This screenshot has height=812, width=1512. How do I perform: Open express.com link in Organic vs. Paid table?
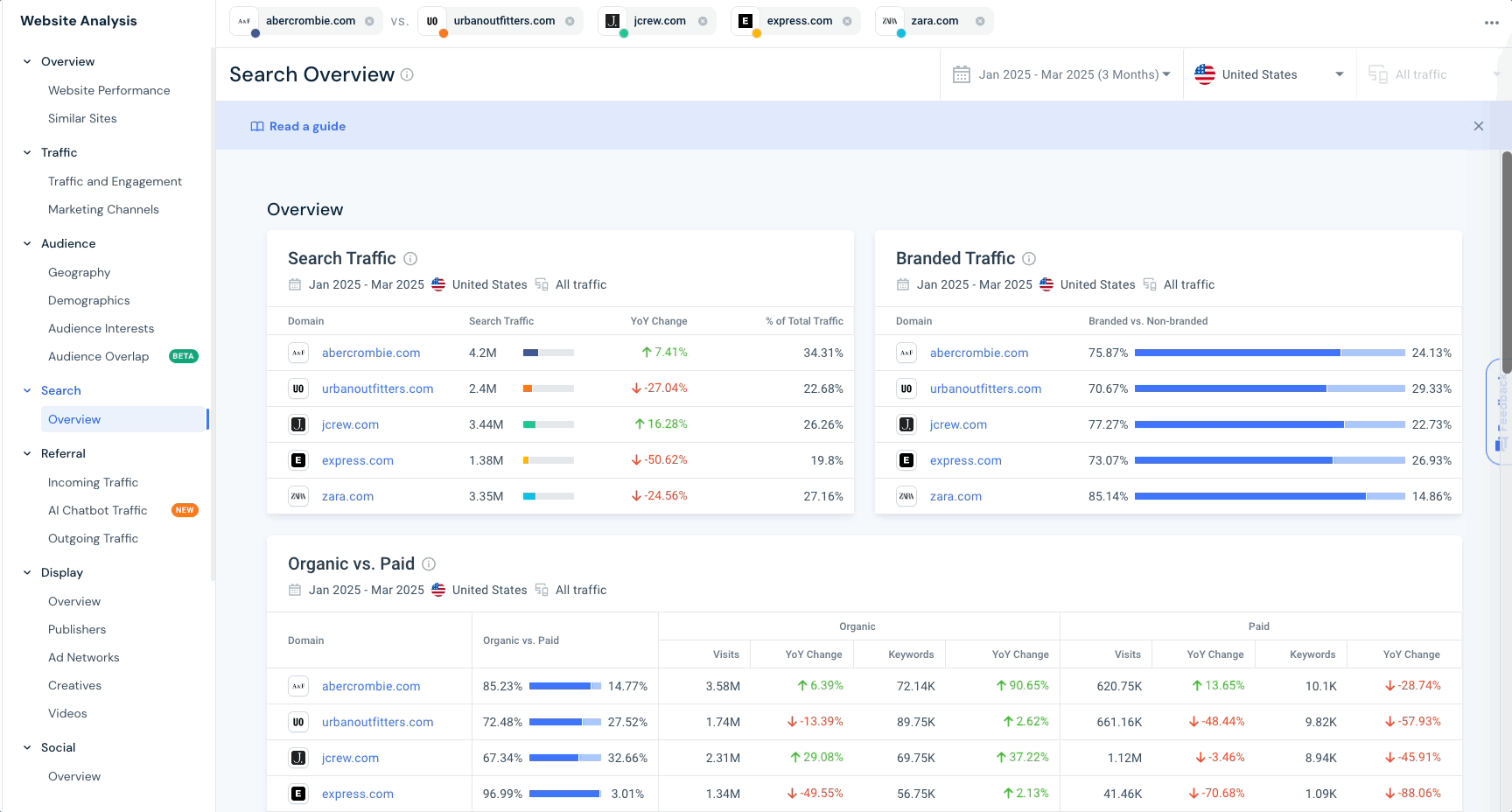click(358, 794)
